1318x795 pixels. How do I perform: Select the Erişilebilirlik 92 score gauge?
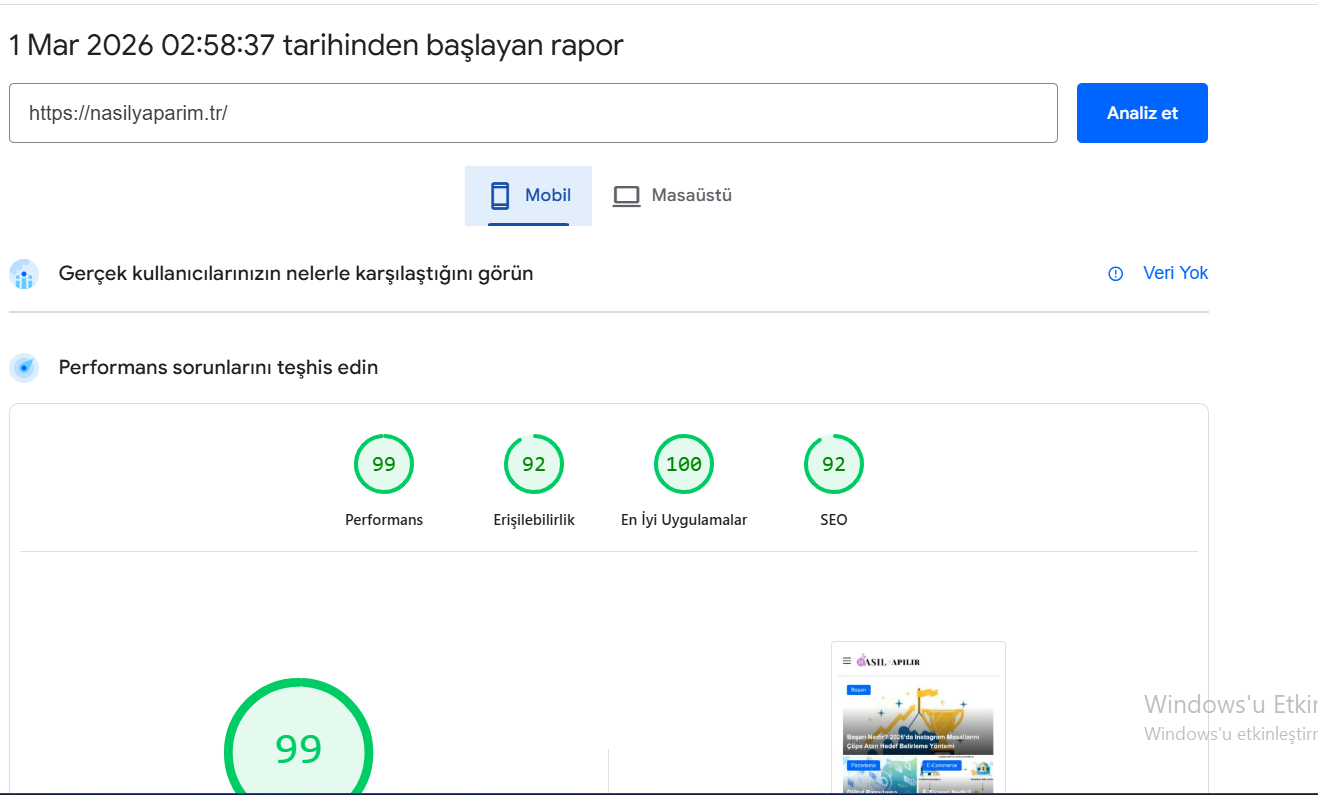[x=534, y=464]
